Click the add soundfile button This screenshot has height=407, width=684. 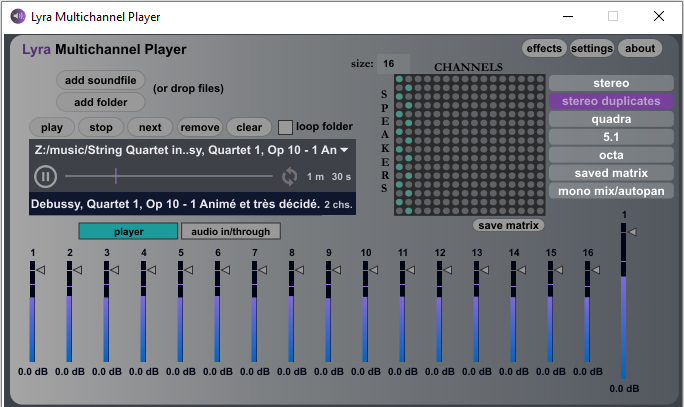100,80
